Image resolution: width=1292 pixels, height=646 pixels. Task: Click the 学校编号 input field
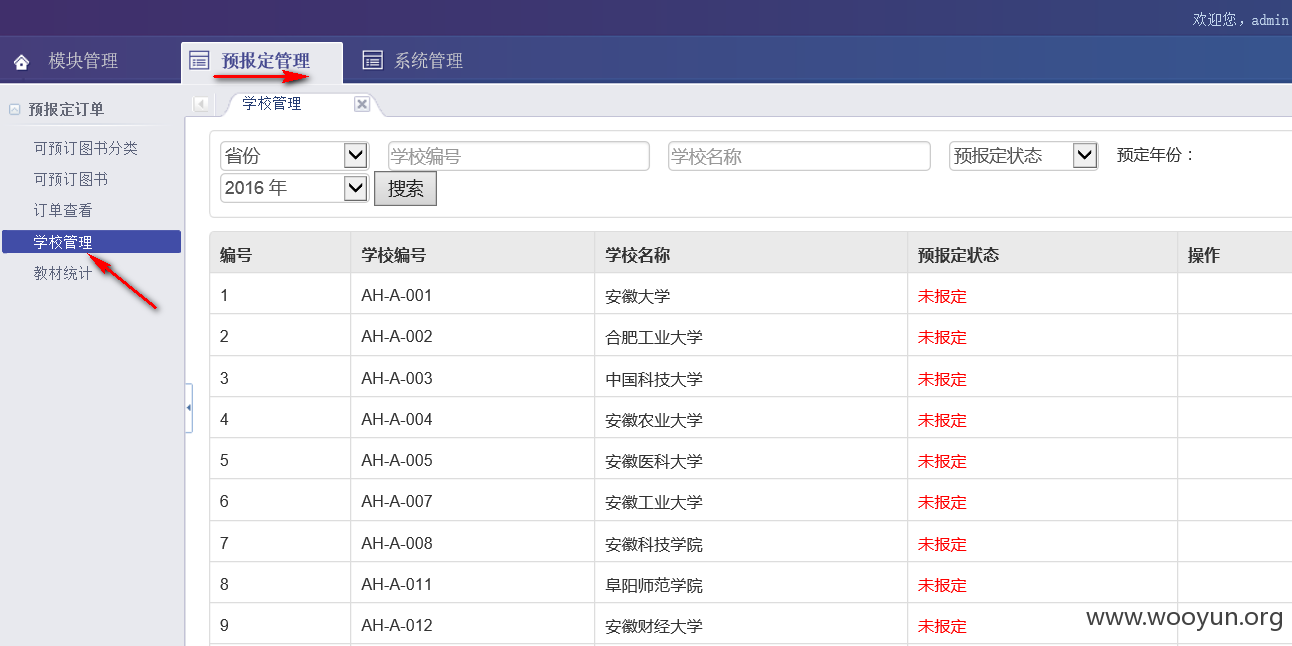click(x=518, y=156)
